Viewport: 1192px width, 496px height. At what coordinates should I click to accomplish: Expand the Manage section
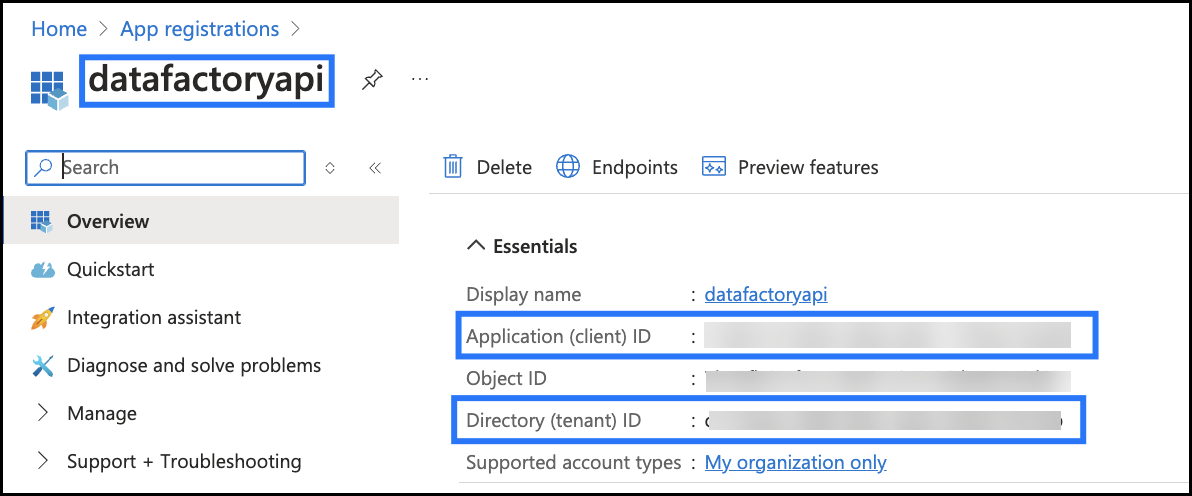tap(42, 413)
